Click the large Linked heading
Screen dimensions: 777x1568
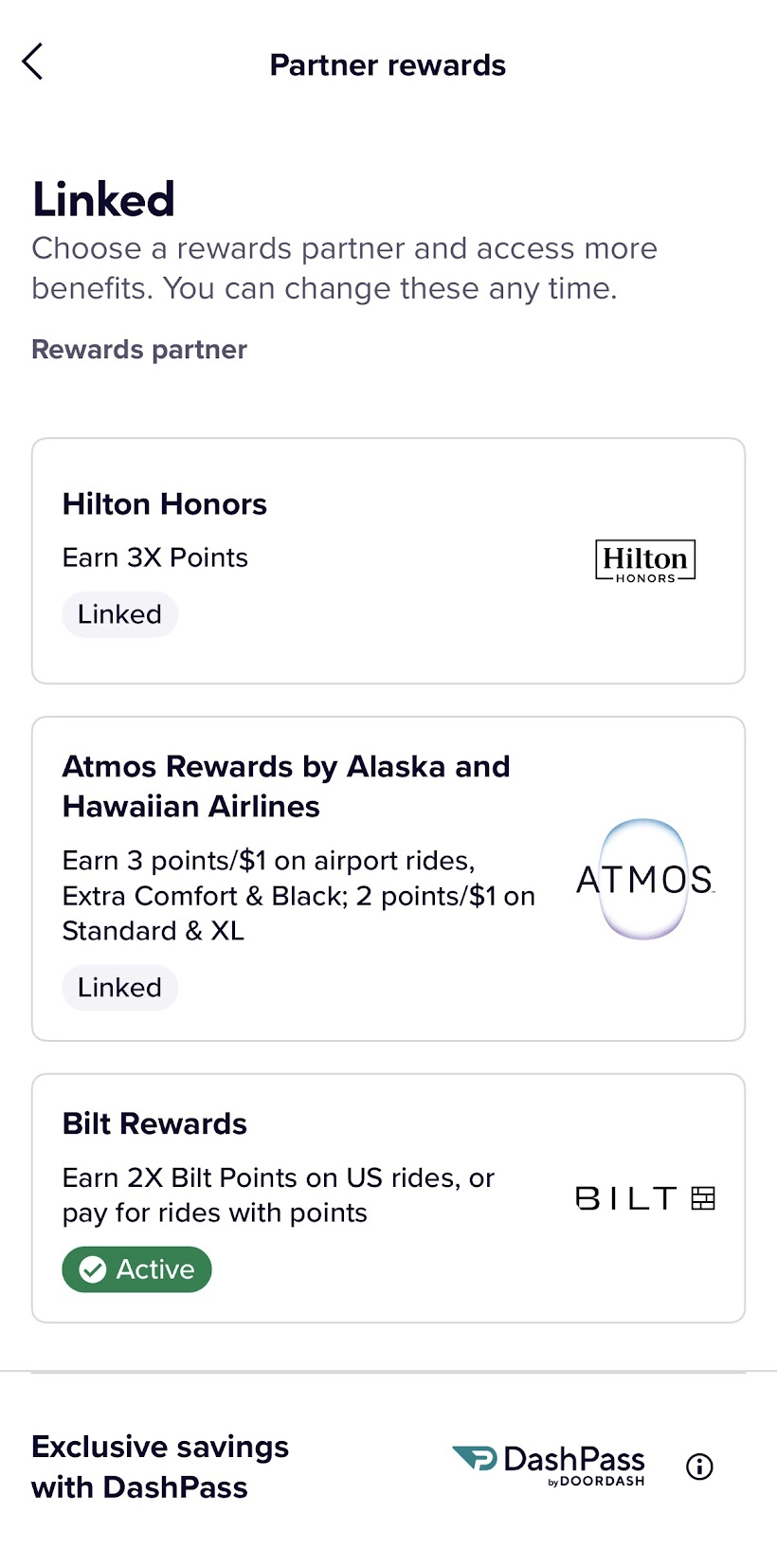tap(104, 199)
